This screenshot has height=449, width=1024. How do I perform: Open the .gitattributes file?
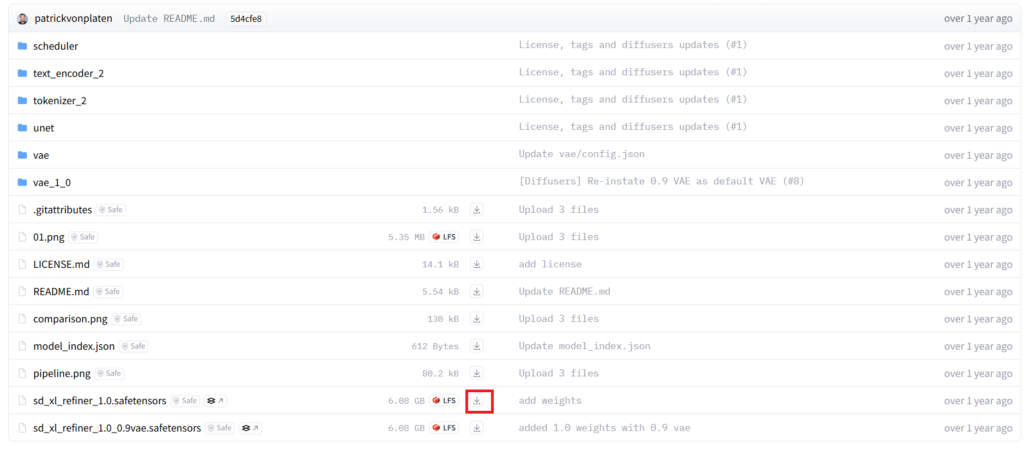[63, 209]
